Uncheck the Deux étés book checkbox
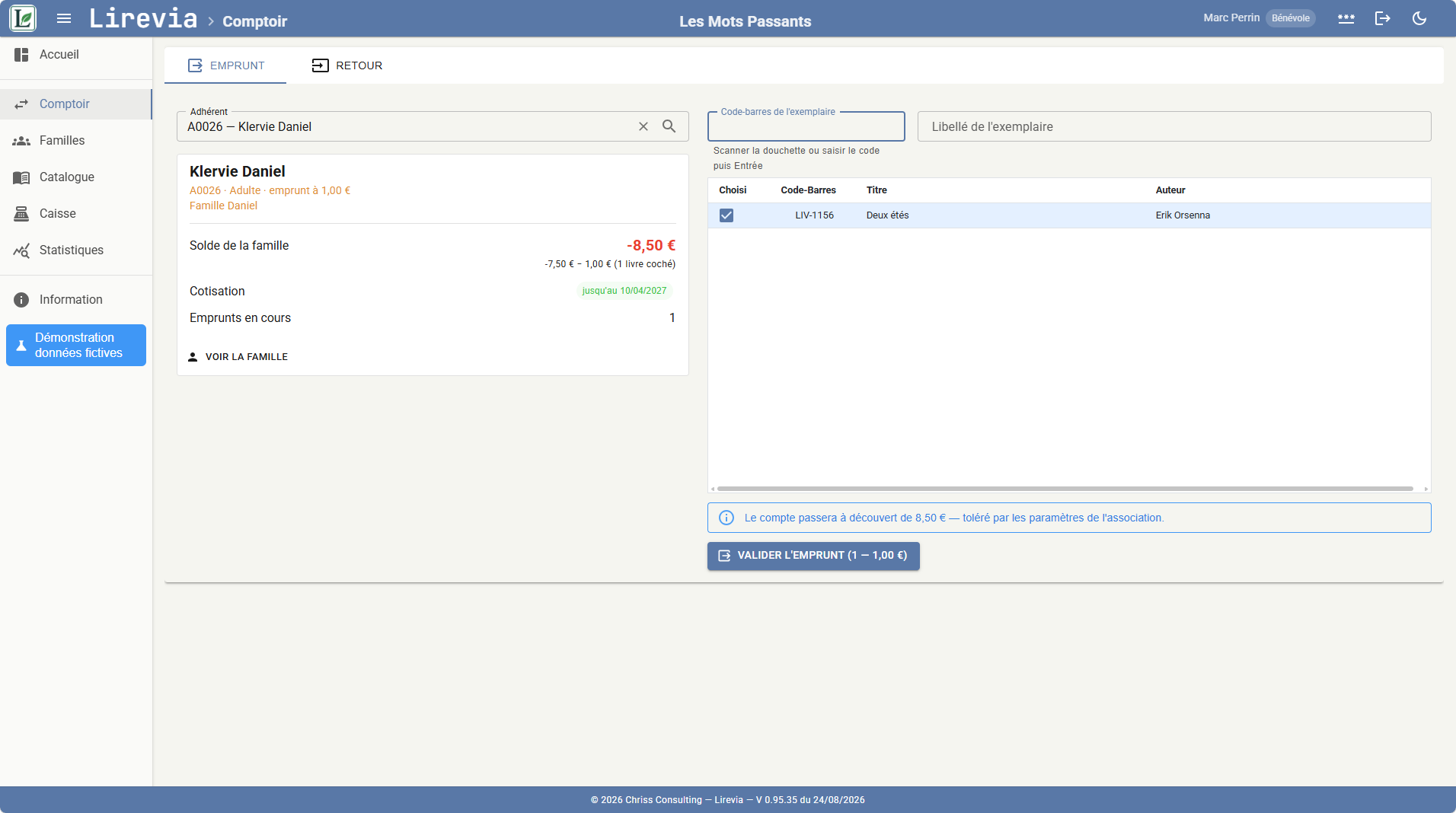Screen dimensions: 1456x813 [x=726, y=215]
